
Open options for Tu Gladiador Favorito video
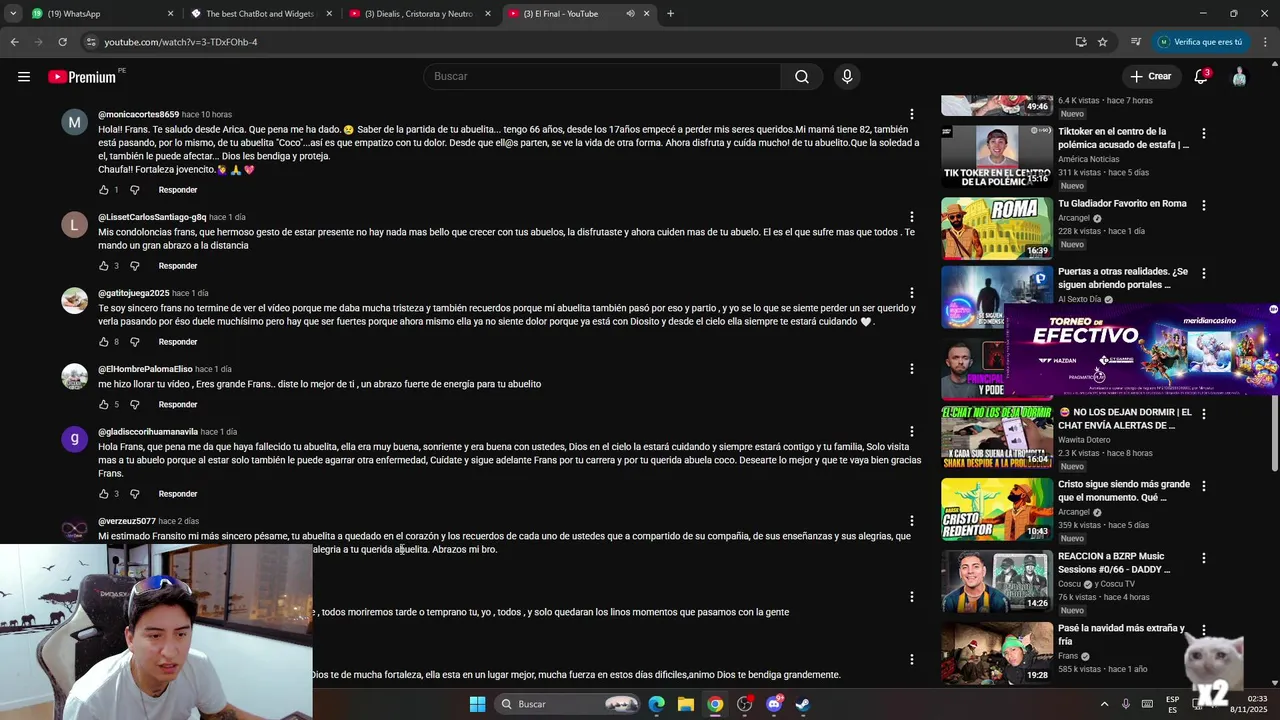click(x=1204, y=205)
